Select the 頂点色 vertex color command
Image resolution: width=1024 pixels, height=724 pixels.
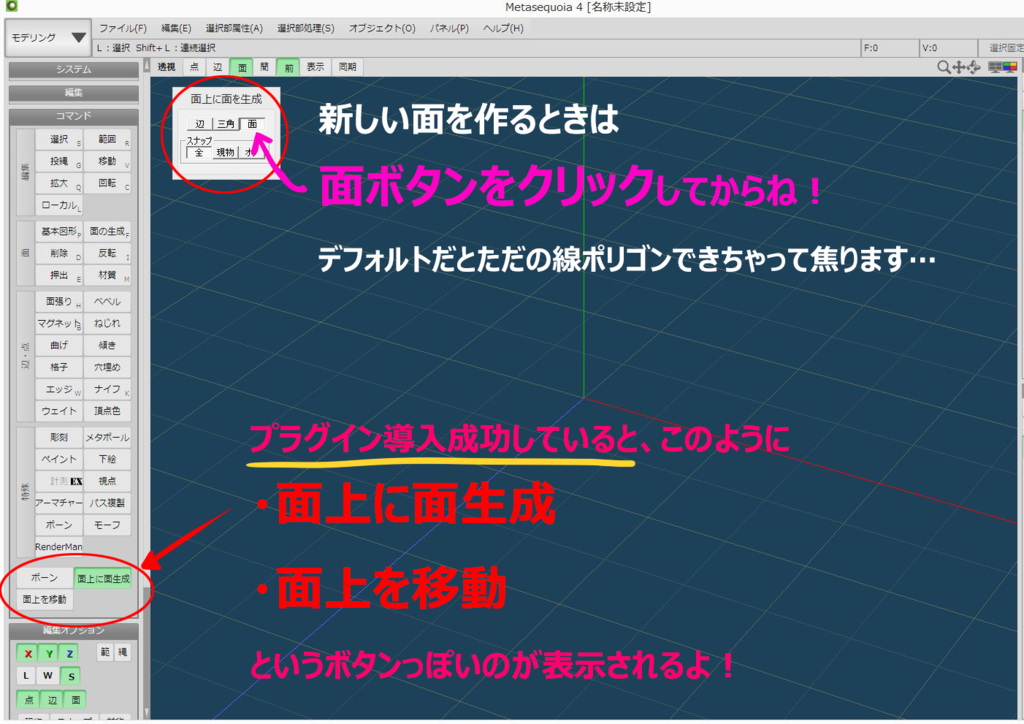107,411
